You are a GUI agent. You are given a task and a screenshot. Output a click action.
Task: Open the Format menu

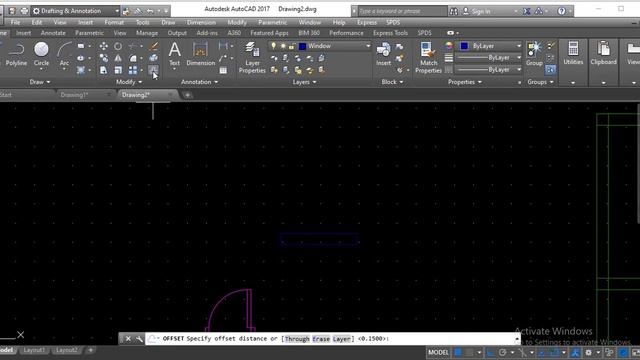pos(114,22)
